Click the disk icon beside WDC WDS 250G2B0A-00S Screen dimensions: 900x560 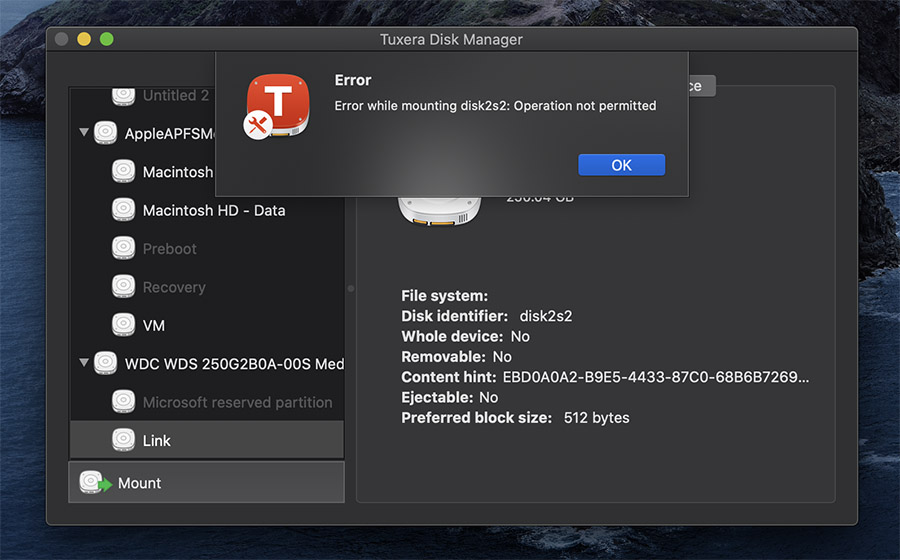click(106, 363)
